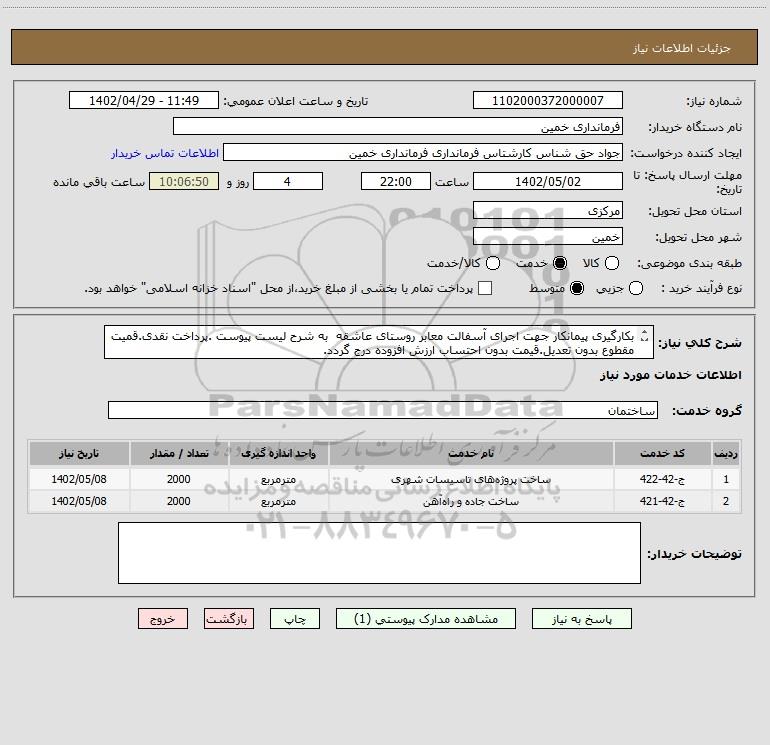Click the تعداد / مقدار column header
This screenshot has width=770, height=745.
(179, 453)
